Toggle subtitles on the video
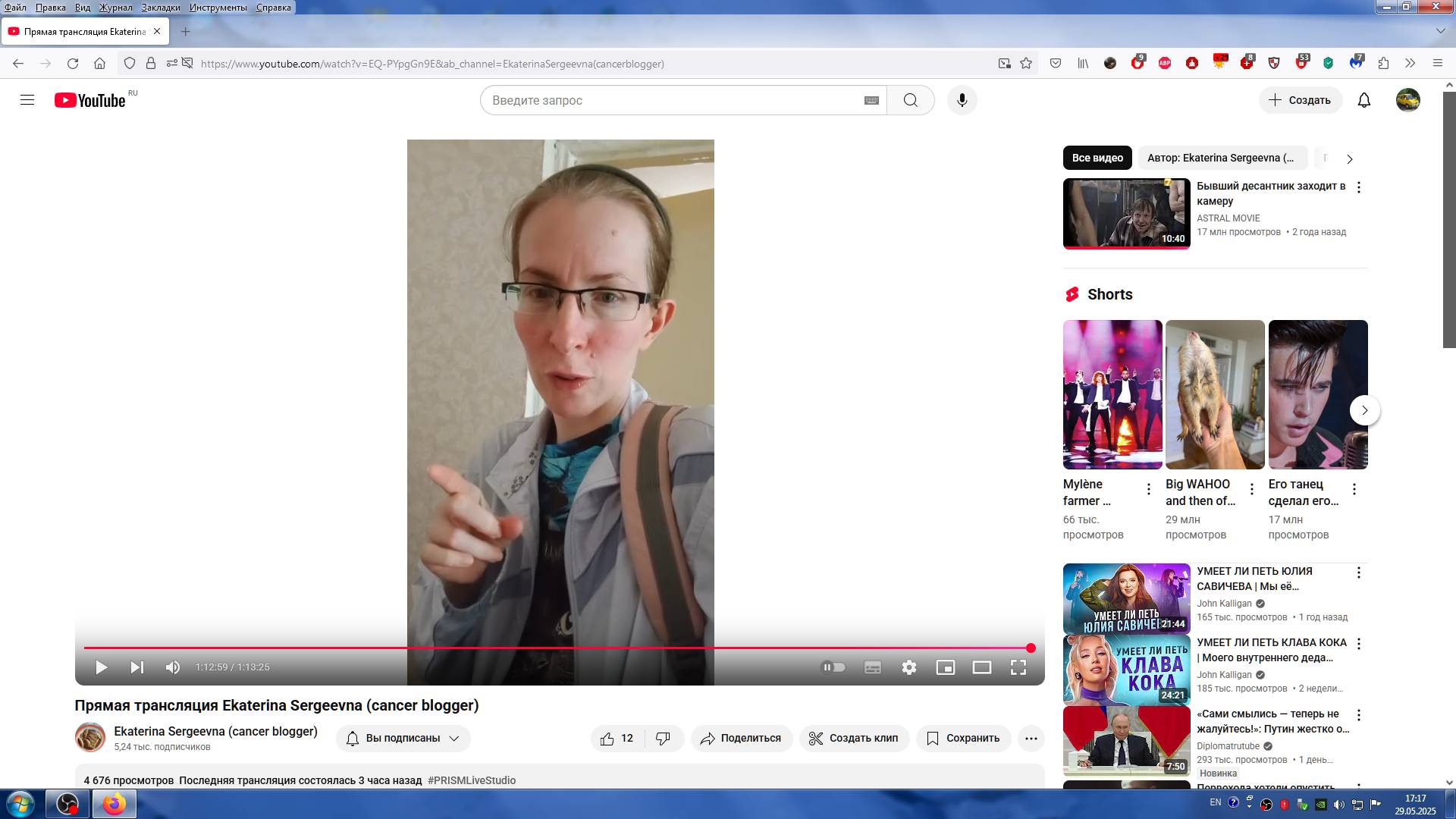The image size is (1456, 819). point(872,667)
